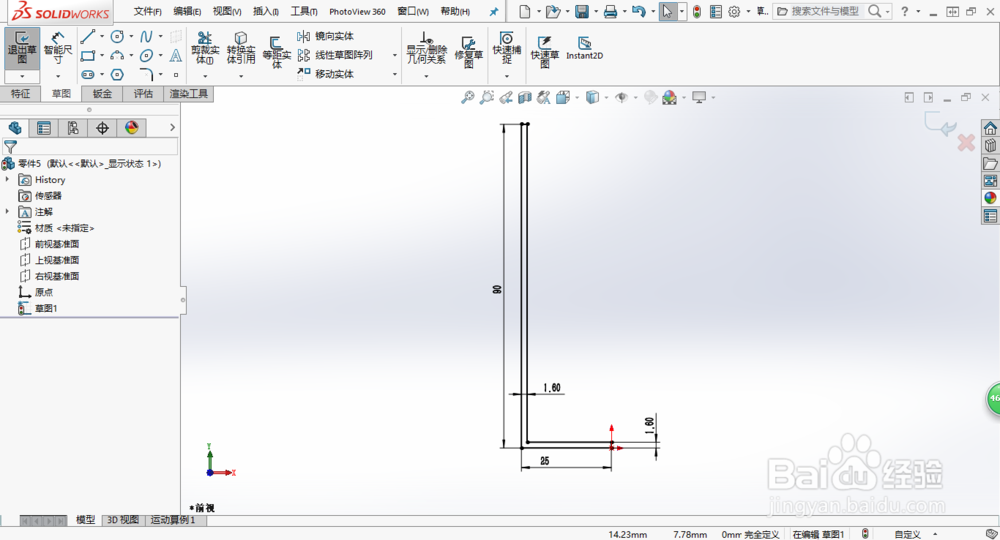
Task: Open the DimXpertManager panel tab
Action: coord(102,128)
